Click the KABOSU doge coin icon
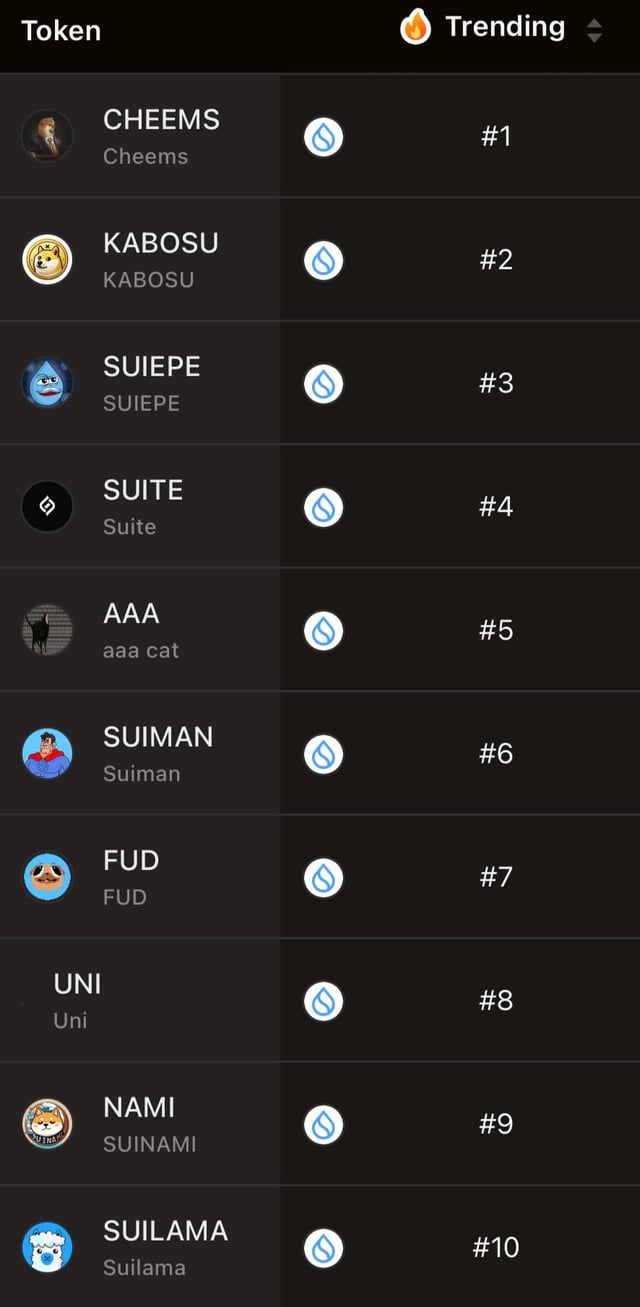The width and height of the screenshot is (640, 1307). pyautogui.click(x=47, y=260)
